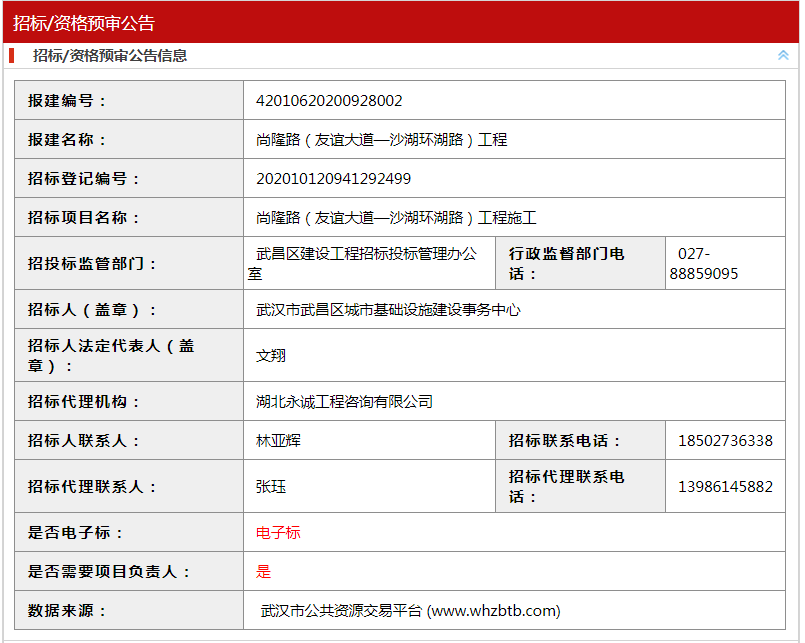Viewport: 805px width, 643px height.
Task: Click the 招标人法定代表人（盖章）label
Action: coord(111,355)
